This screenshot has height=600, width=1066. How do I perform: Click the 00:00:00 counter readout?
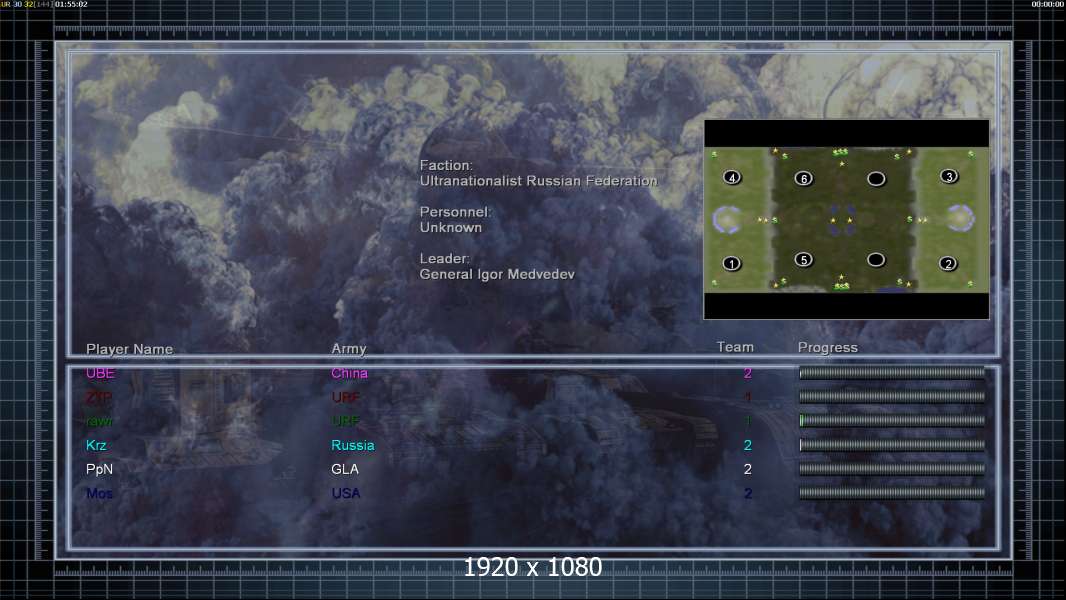(1048, 4)
